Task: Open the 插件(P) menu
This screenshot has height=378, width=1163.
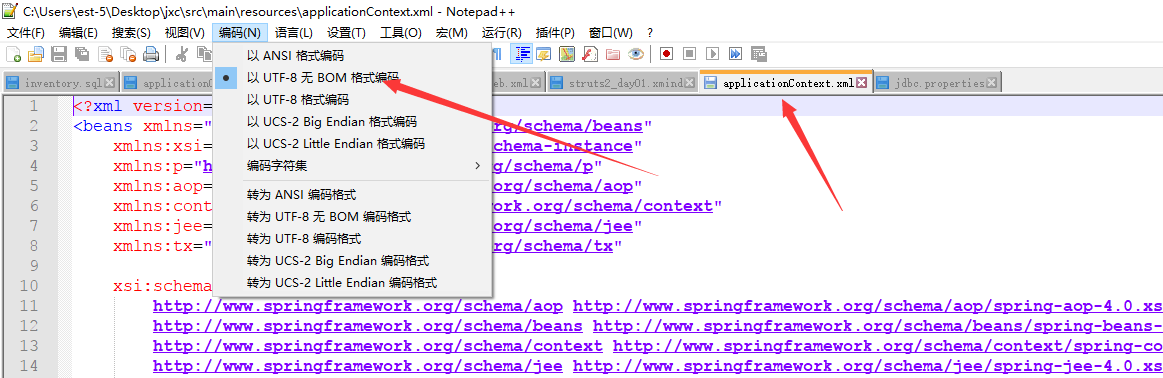Action: [x=555, y=33]
